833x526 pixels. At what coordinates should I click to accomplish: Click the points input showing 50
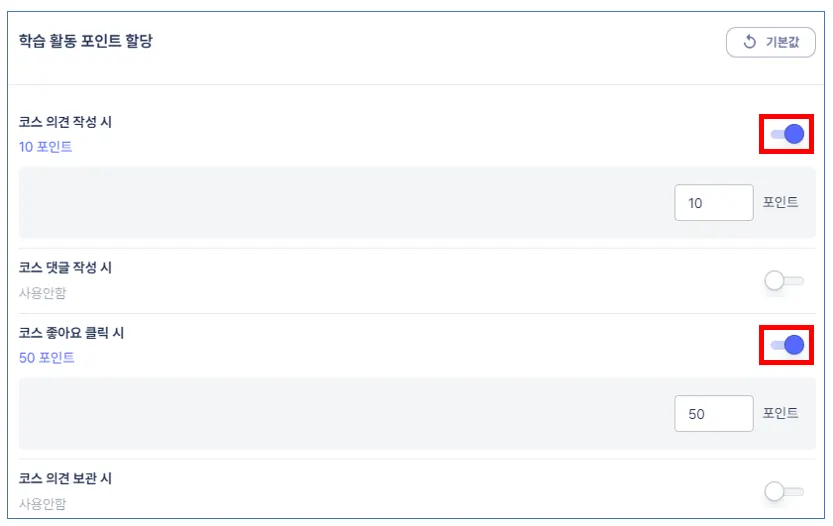(713, 413)
